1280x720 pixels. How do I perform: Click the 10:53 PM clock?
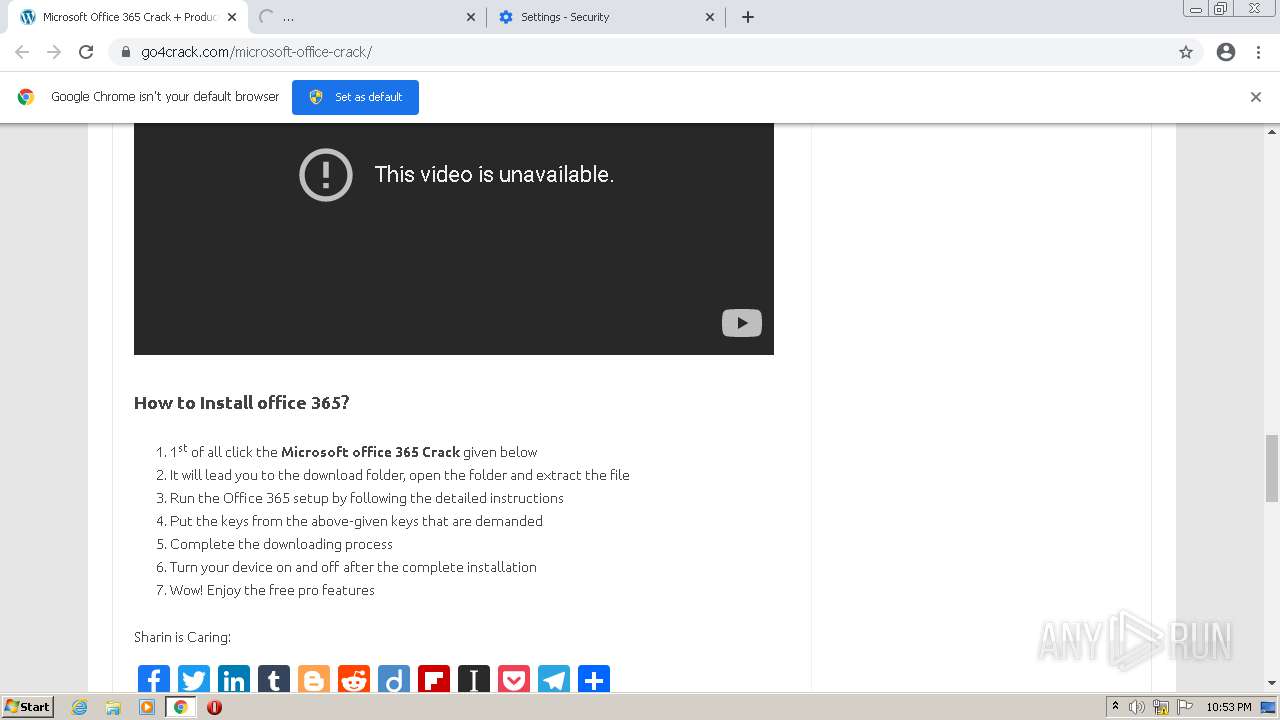[x=1229, y=707]
